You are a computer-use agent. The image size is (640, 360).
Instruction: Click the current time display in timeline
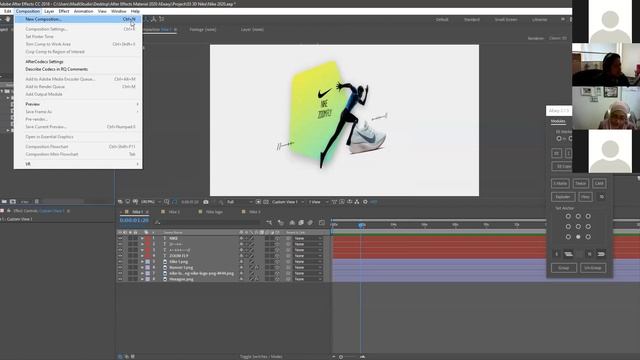pos(134,220)
